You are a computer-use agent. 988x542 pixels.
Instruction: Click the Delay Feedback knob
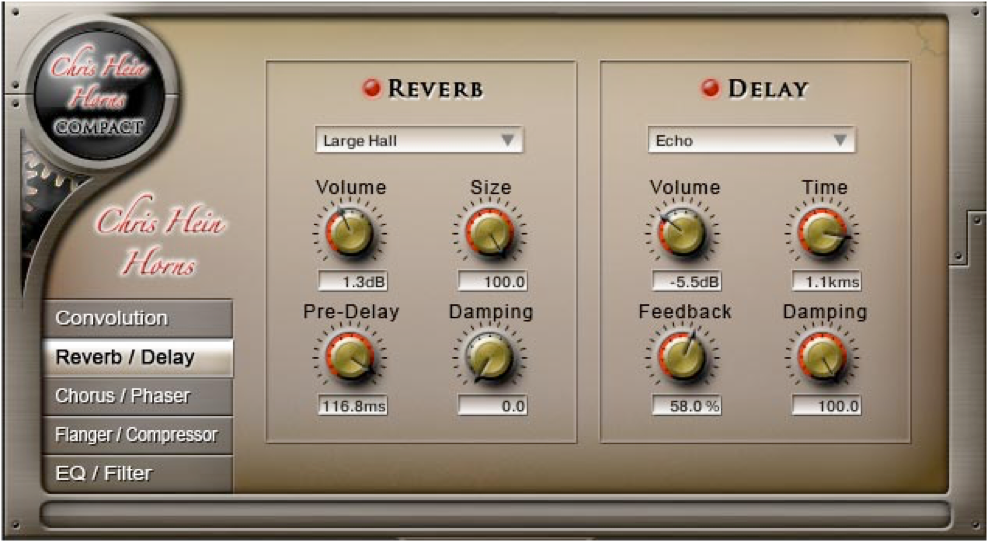683,357
